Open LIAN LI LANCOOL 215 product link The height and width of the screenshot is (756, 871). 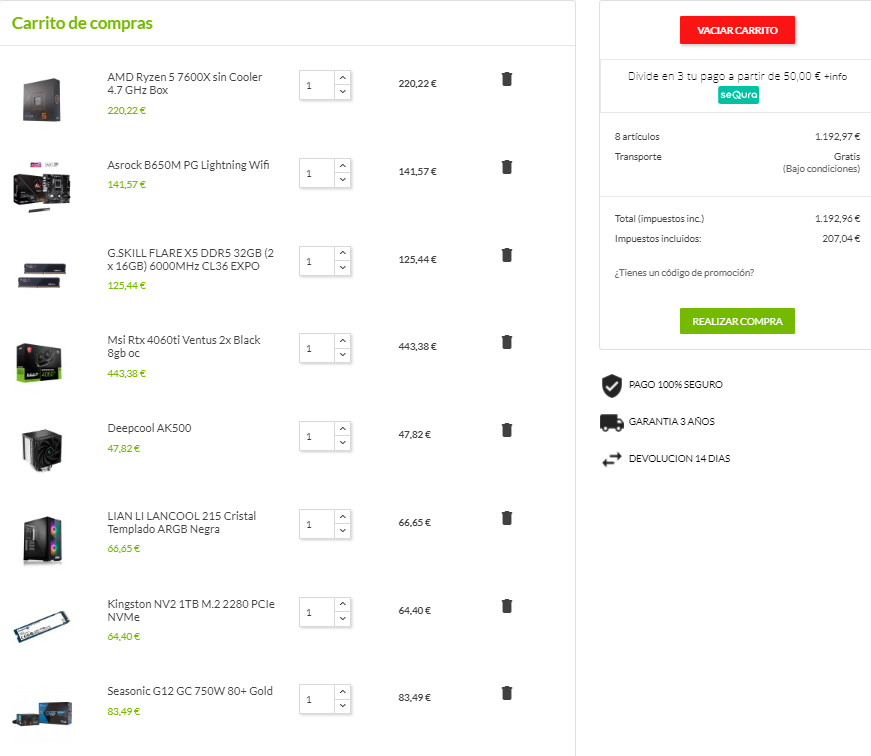tap(182, 522)
